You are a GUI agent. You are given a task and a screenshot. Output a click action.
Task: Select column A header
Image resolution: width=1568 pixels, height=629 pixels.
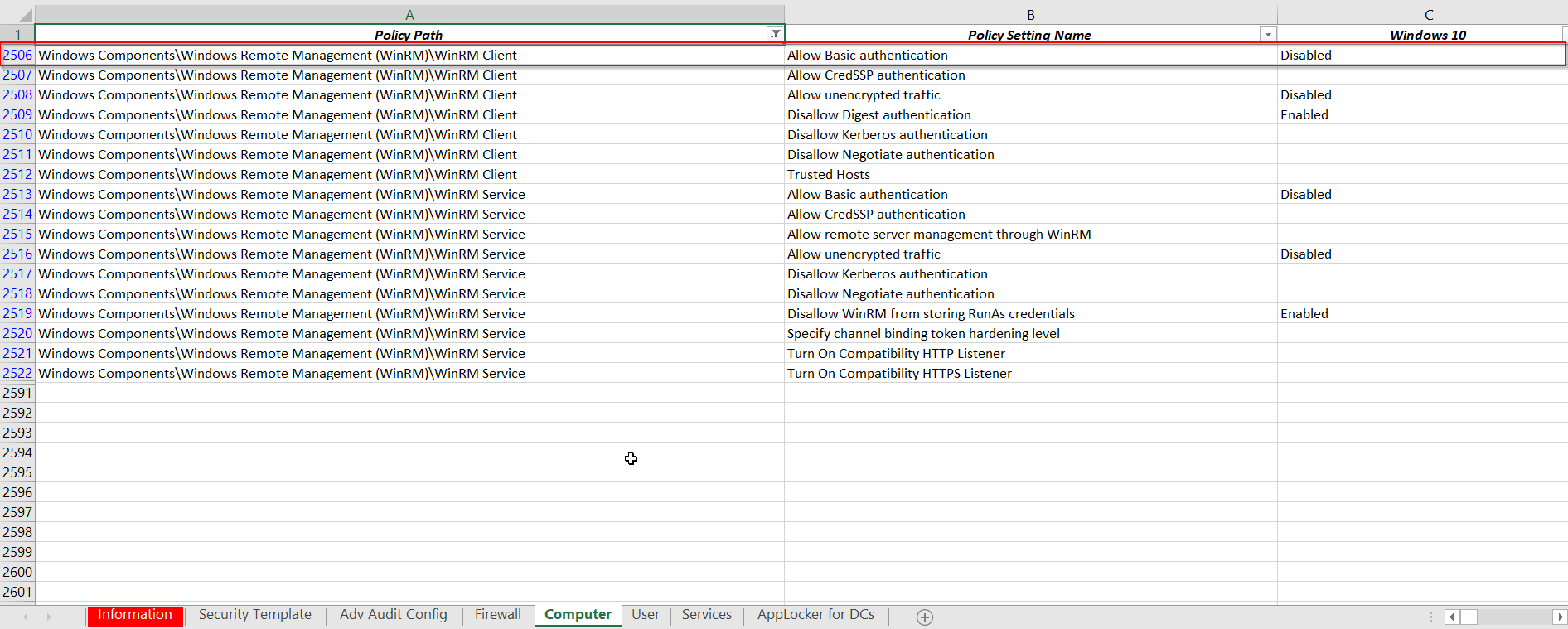point(409,14)
